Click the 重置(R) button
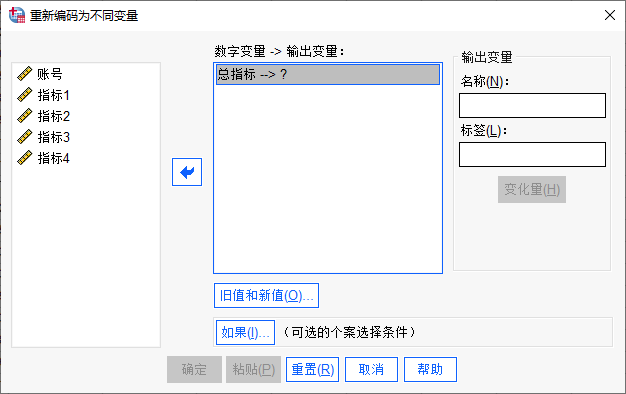This screenshot has width=626, height=394. pos(313,369)
